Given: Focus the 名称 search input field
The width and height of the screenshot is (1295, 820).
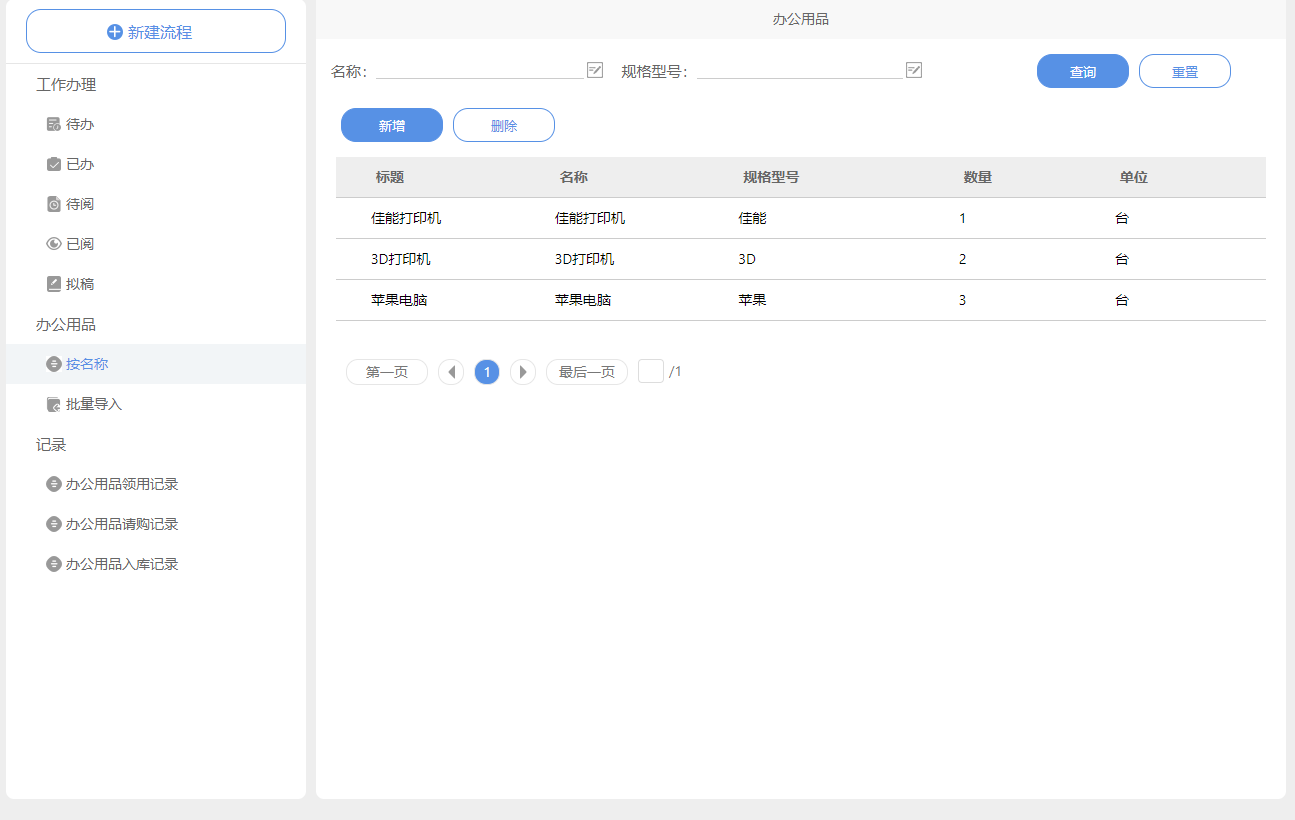Looking at the screenshot, I should pos(479,69).
